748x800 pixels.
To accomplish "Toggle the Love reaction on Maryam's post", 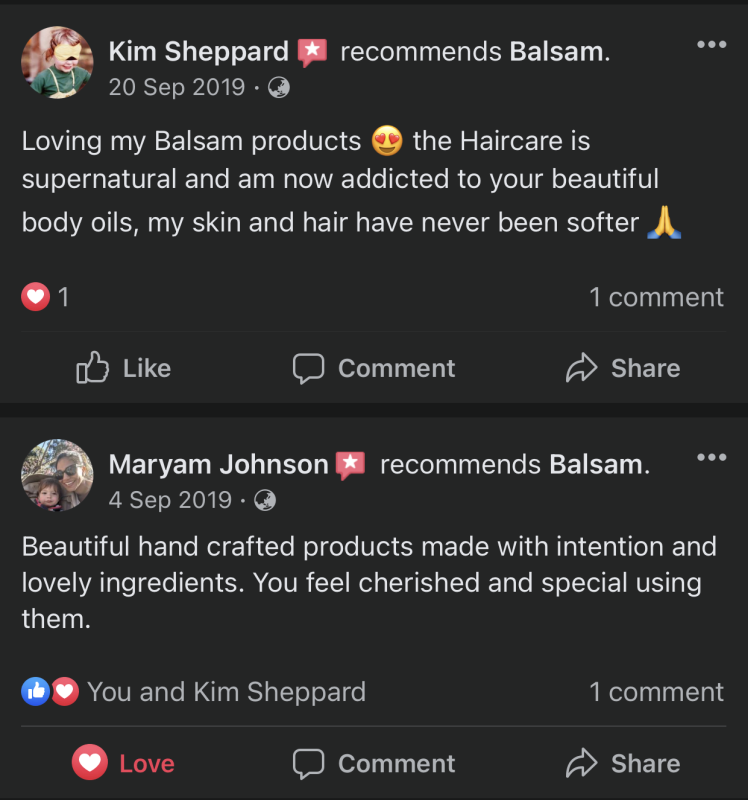I will pyautogui.click(x=123, y=763).
